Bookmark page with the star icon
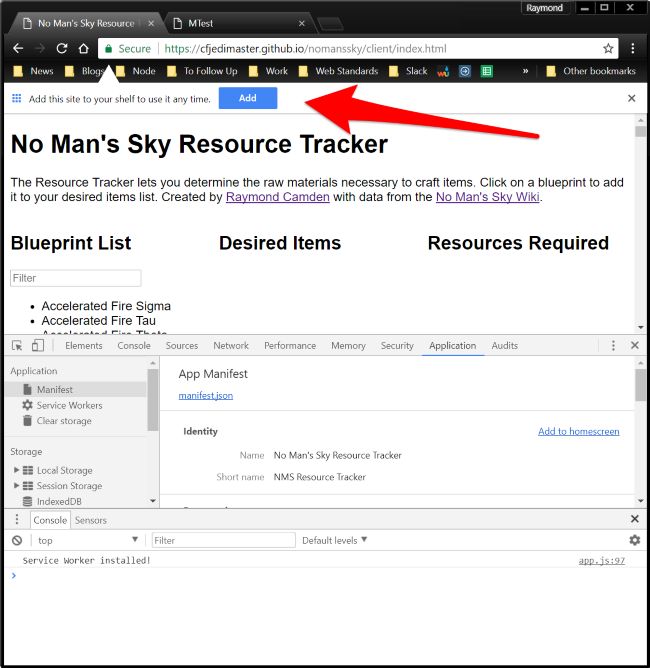This screenshot has width=650, height=668. pyautogui.click(x=608, y=49)
